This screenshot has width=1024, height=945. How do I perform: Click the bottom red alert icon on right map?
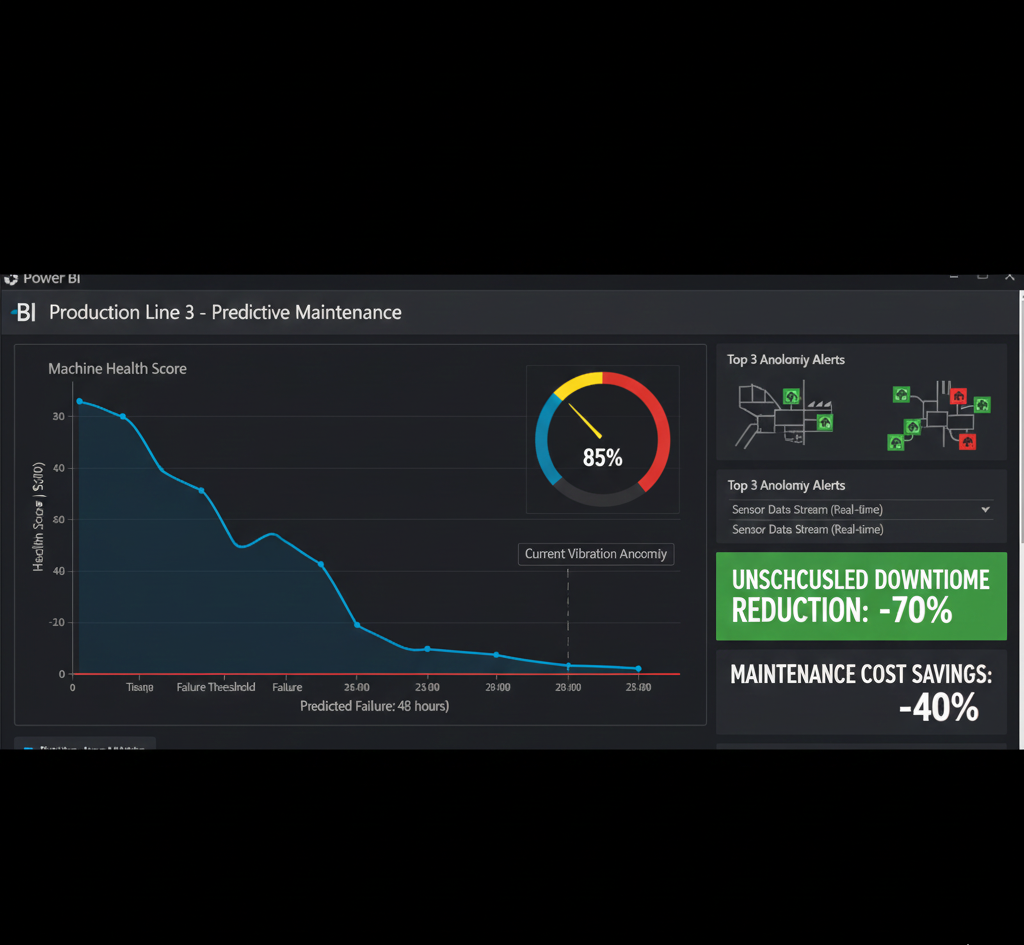coord(968,442)
